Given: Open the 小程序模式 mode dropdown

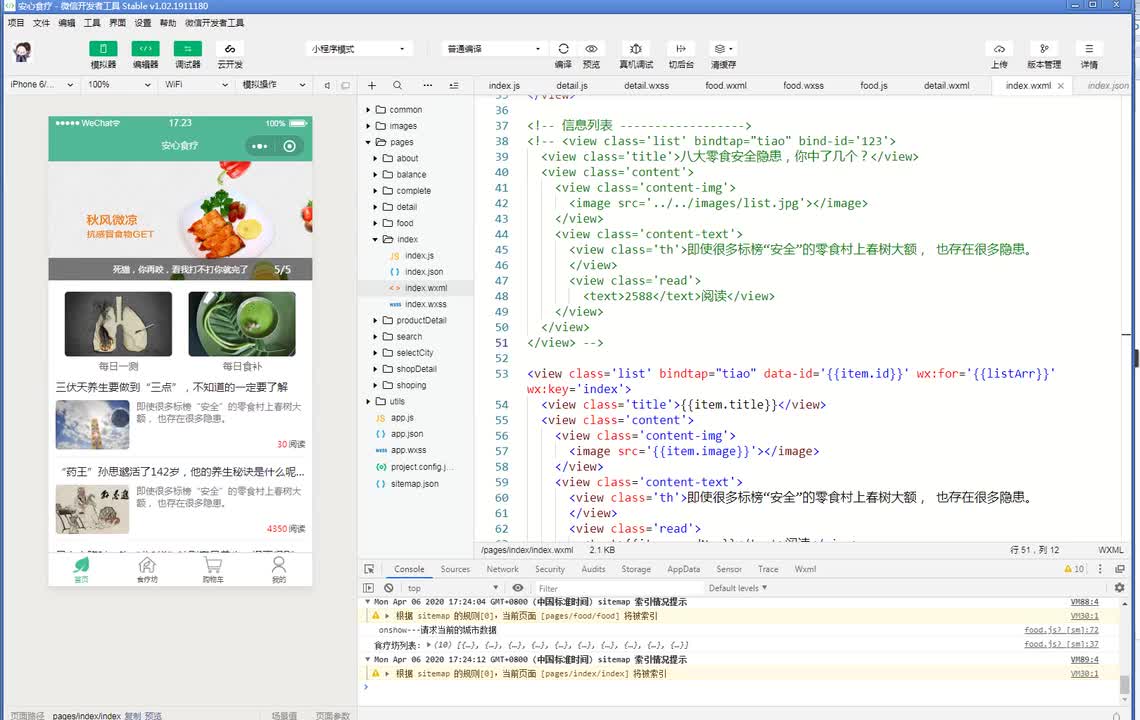Looking at the screenshot, I should pos(358,49).
